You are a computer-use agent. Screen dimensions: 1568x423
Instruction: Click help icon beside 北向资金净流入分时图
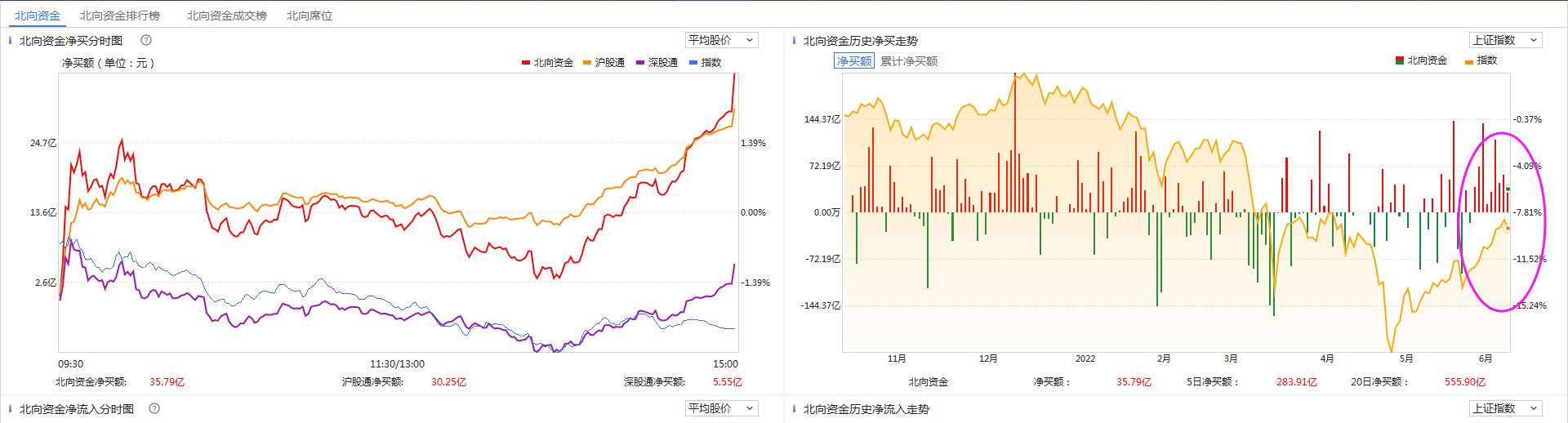154,408
